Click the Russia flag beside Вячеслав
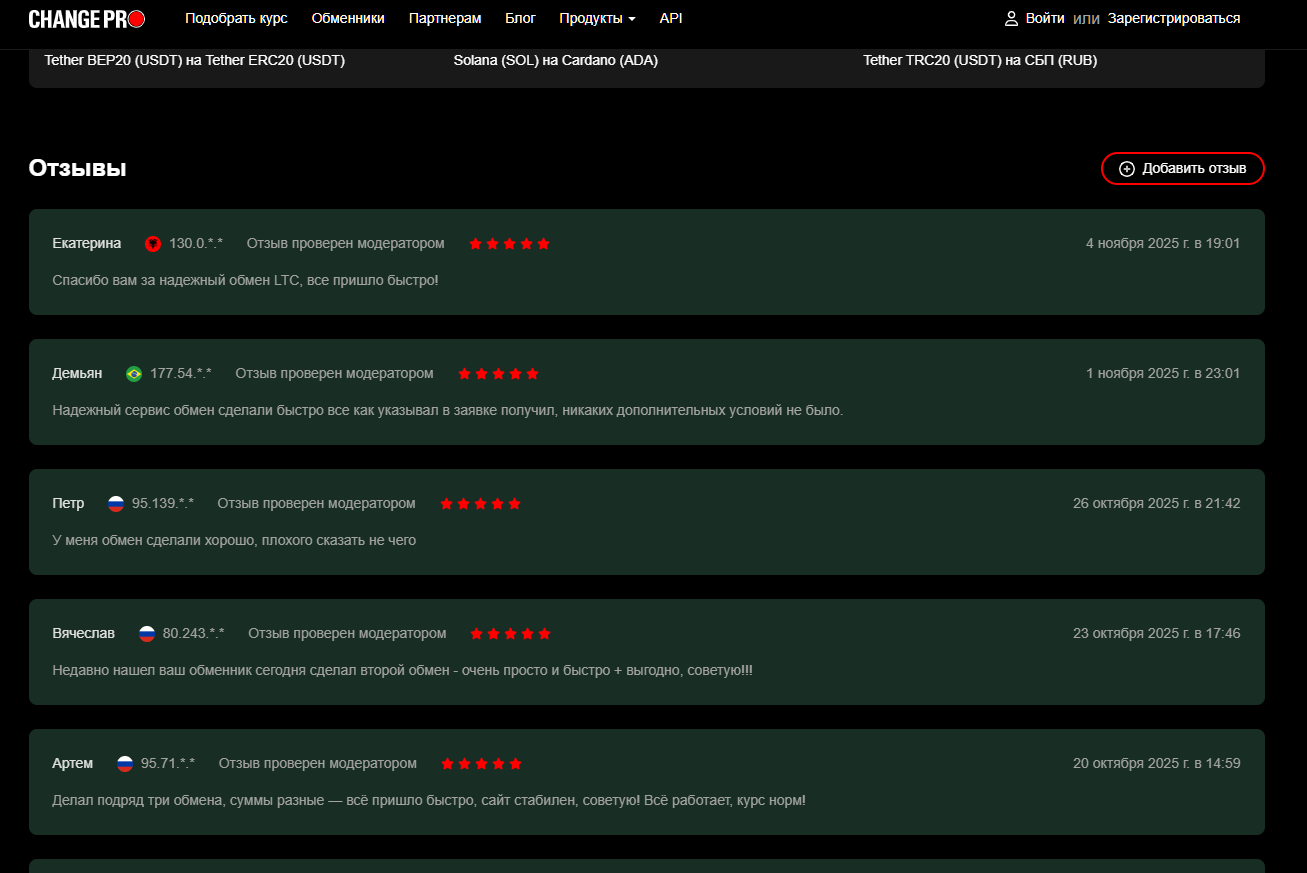Viewport: 1307px width, 873px height. [x=146, y=633]
